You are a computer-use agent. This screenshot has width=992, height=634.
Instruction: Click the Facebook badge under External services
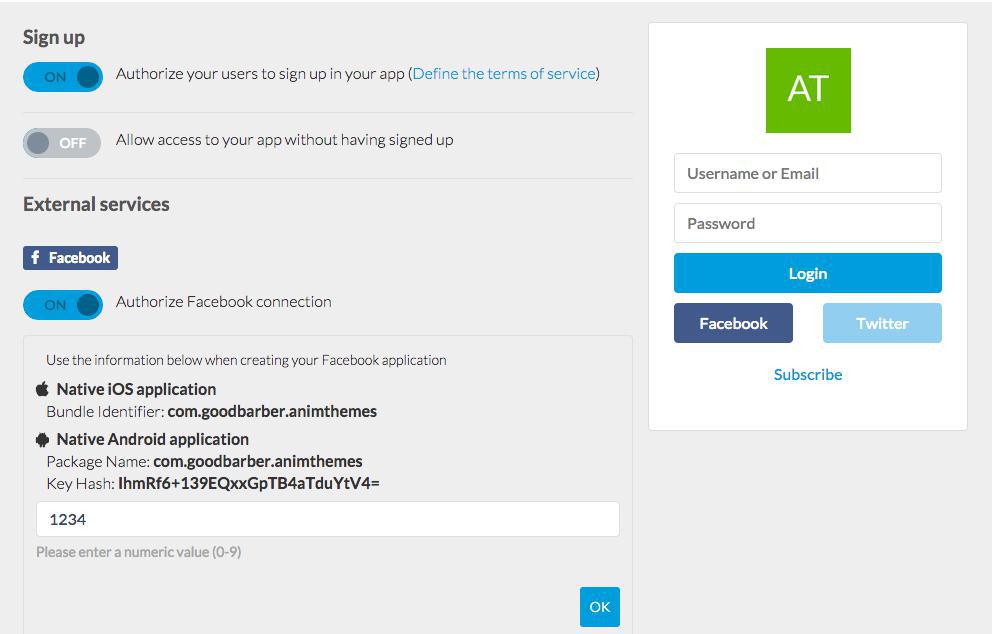(x=70, y=258)
